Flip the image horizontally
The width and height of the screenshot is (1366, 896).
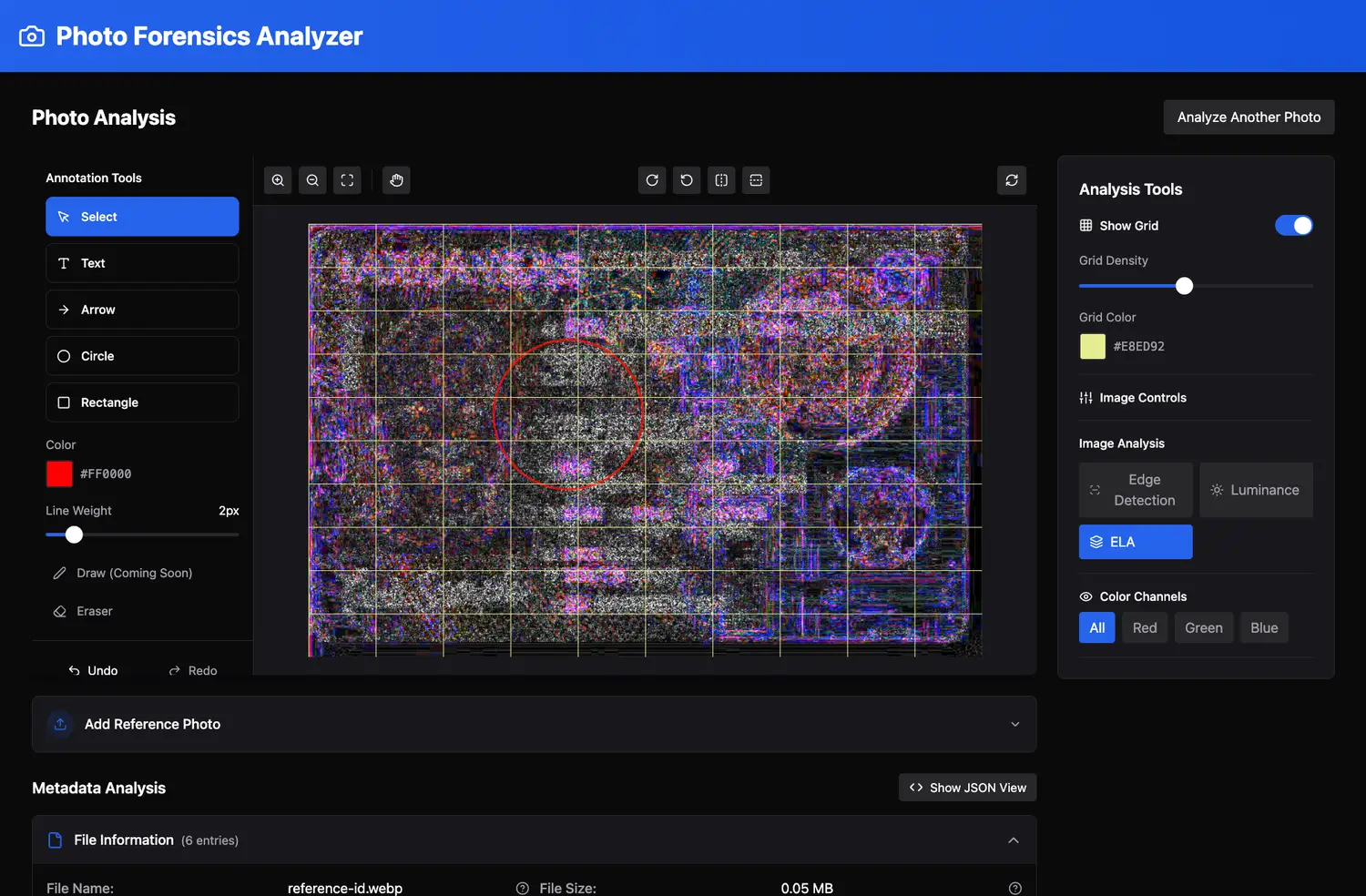pyautogui.click(x=721, y=180)
